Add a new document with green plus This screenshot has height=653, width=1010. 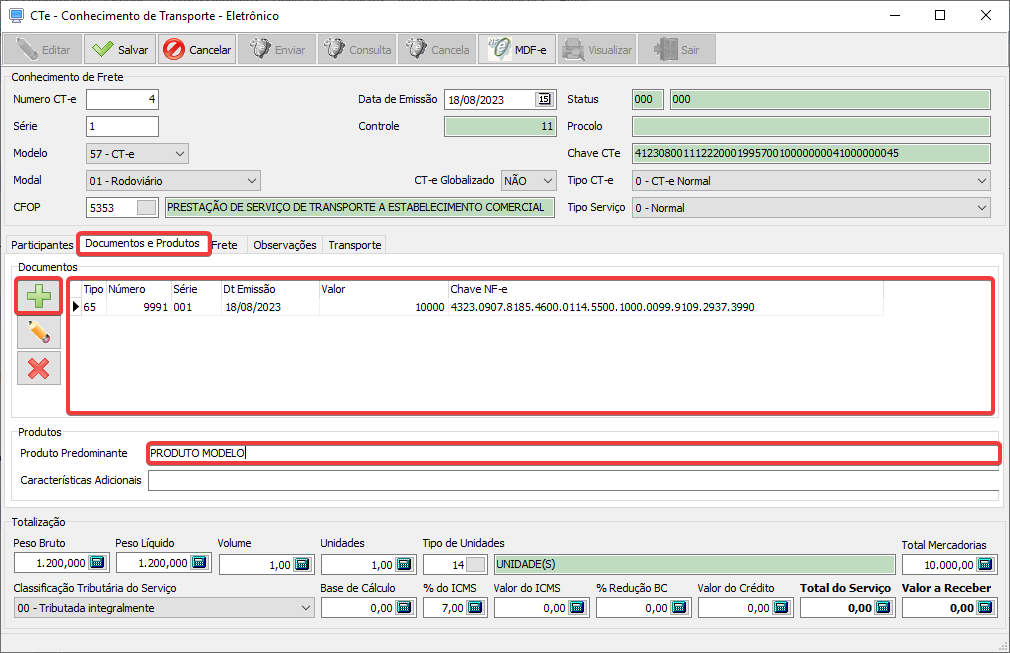pos(39,296)
